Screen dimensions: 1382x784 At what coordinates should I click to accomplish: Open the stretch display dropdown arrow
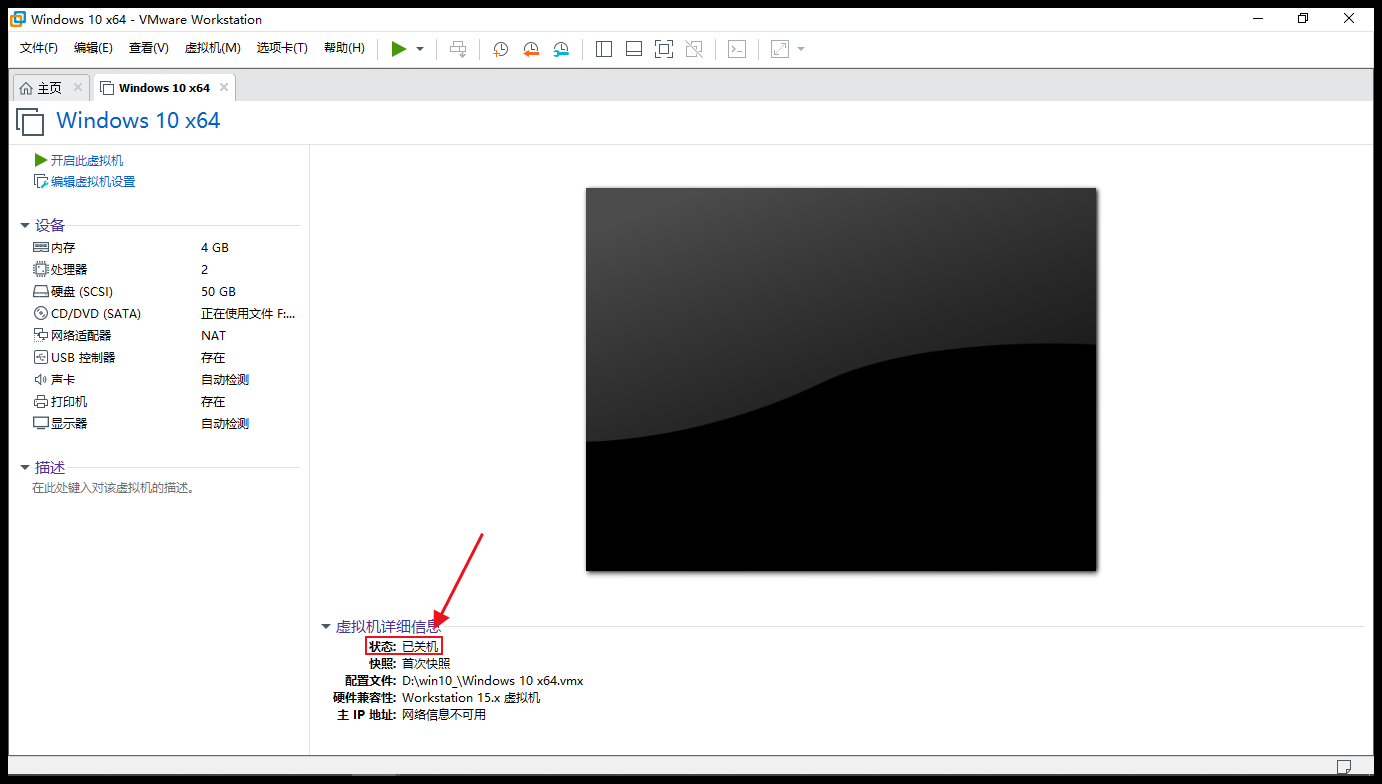click(801, 49)
